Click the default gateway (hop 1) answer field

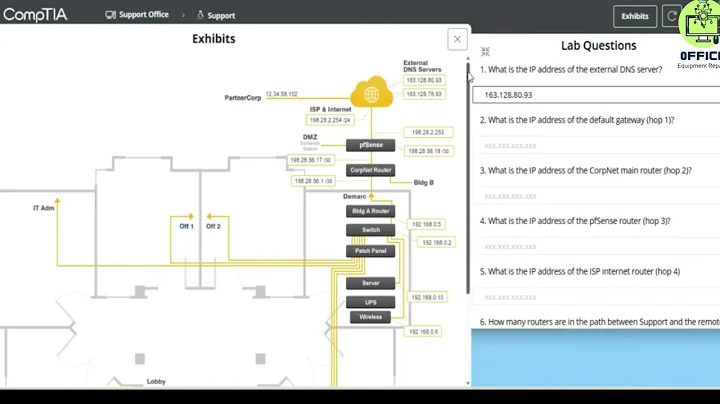click(x=596, y=146)
